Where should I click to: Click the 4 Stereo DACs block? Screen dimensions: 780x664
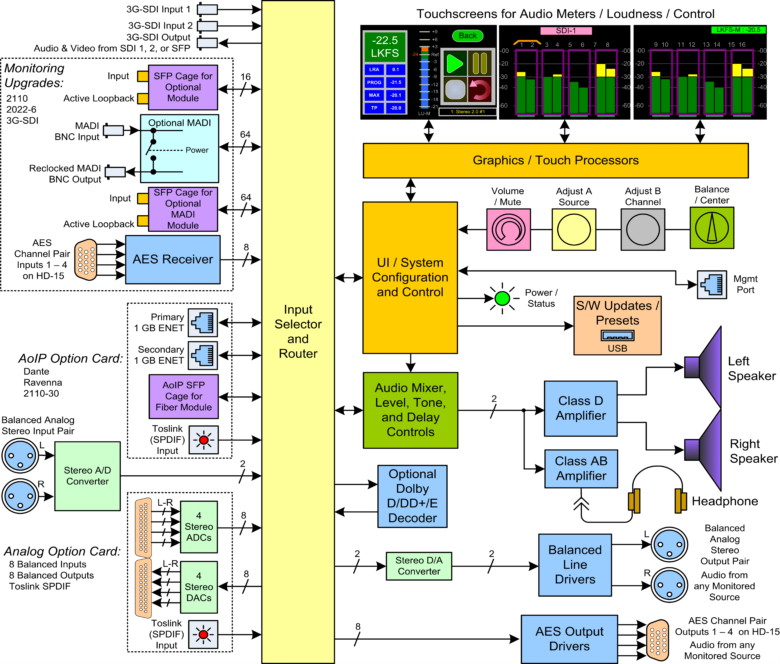click(x=198, y=588)
